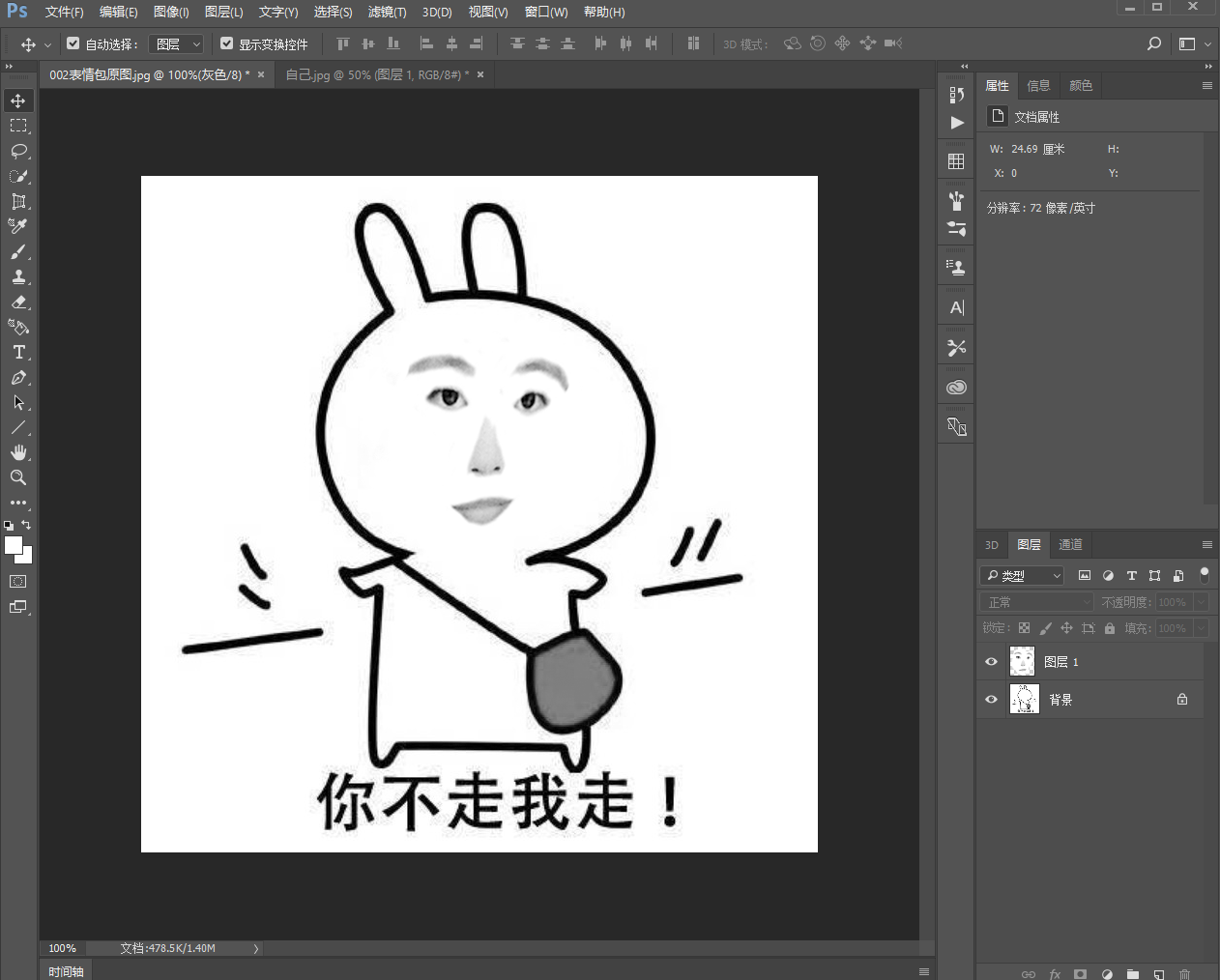Image resolution: width=1220 pixels, height=980 pixels.
Task: Activate the Lasso tool
Action: (x=19, y=151)
